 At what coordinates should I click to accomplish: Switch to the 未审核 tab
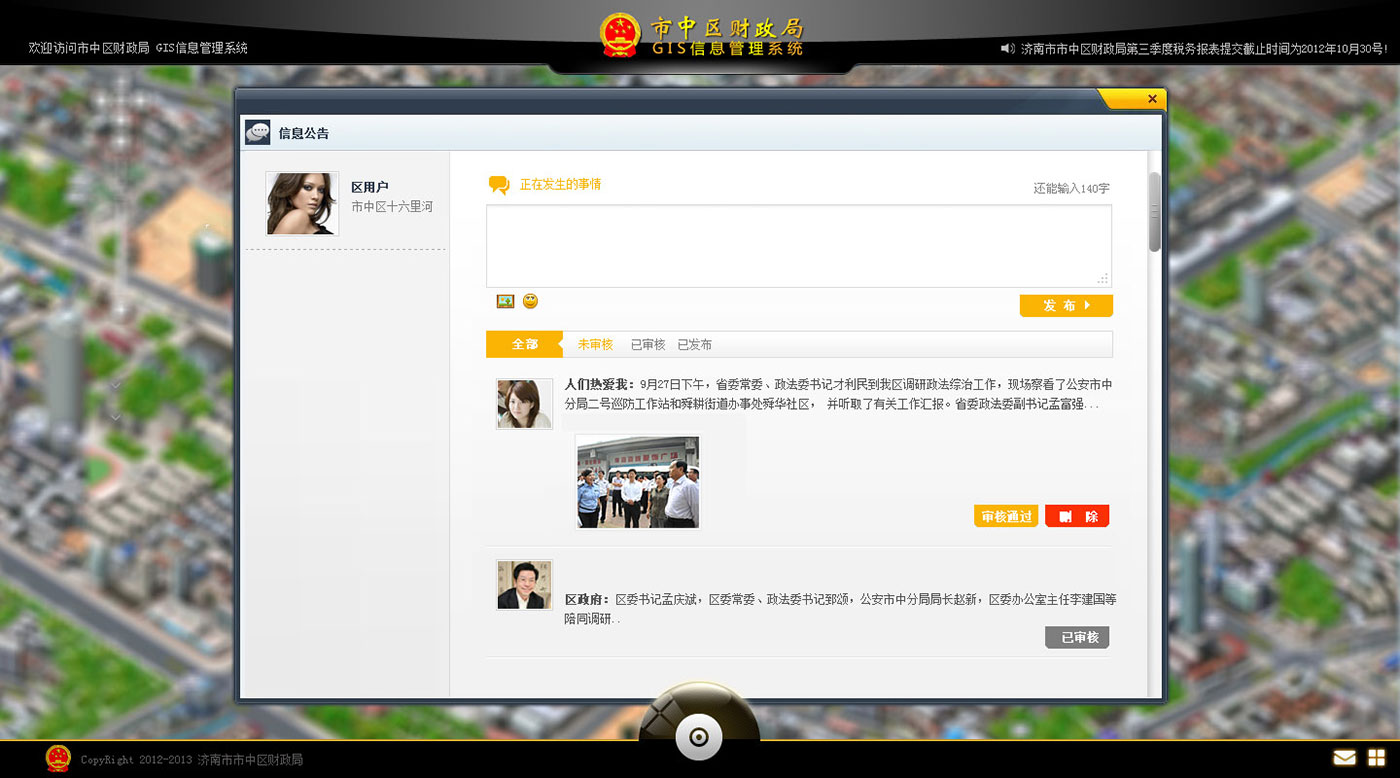pos(595,344)
